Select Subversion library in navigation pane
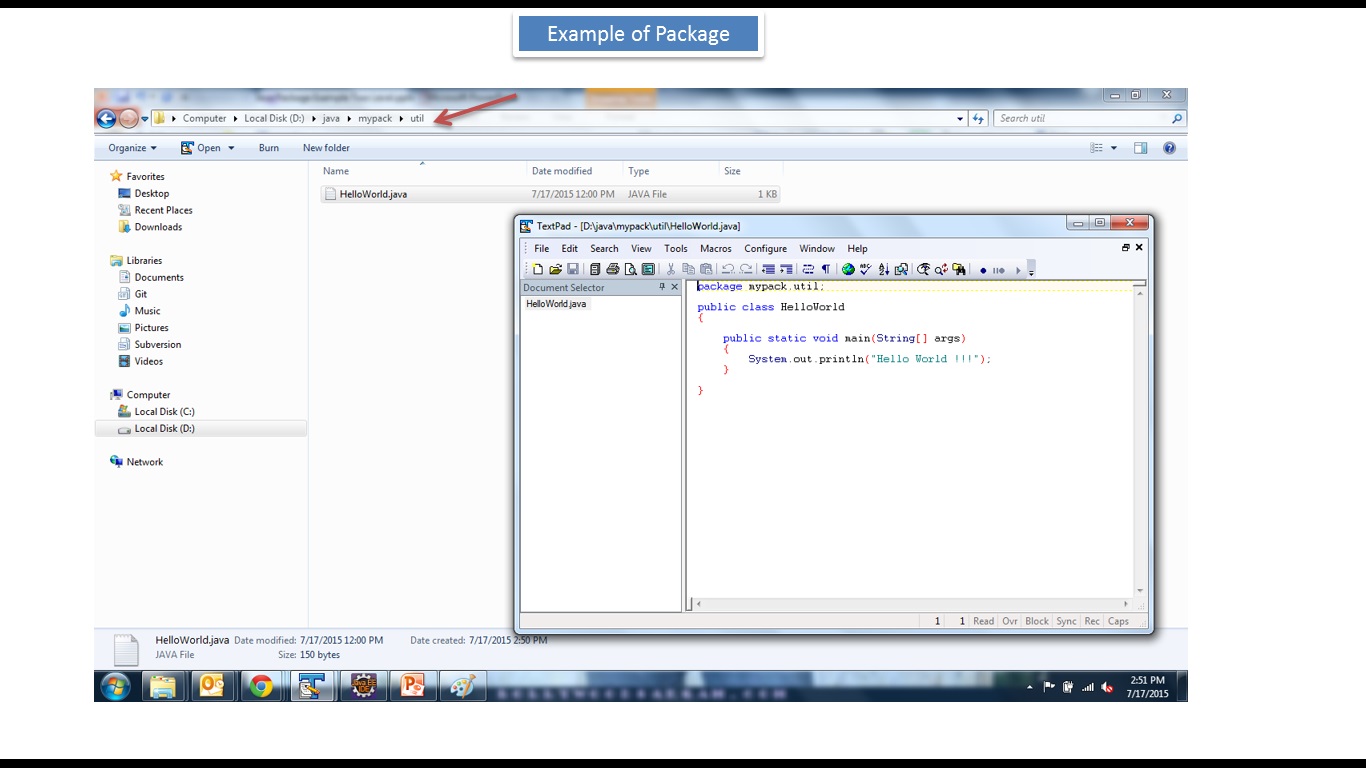 pyautogui.click(x=157, y=344)
